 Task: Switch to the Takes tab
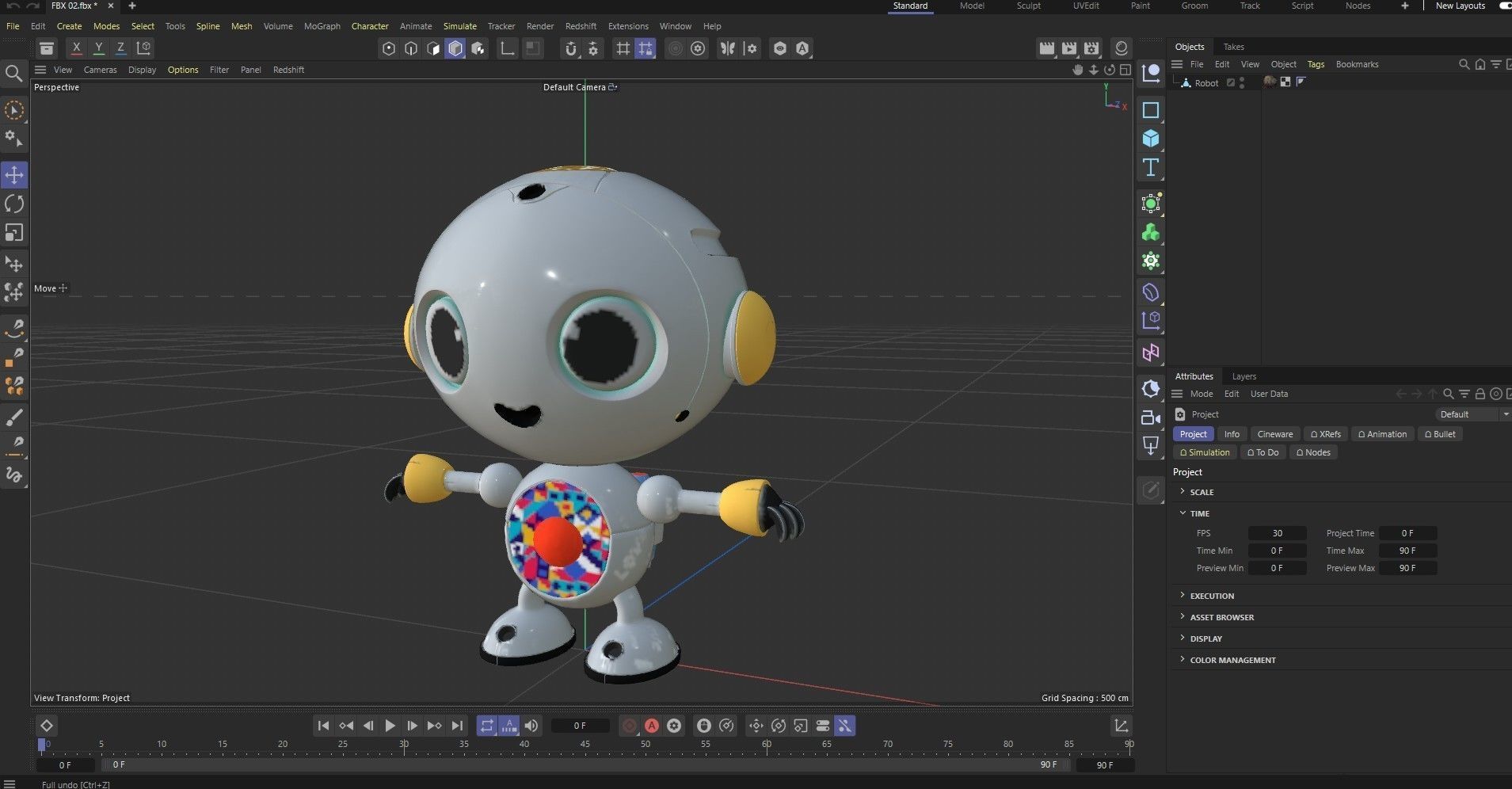(x=1233, y=47)
